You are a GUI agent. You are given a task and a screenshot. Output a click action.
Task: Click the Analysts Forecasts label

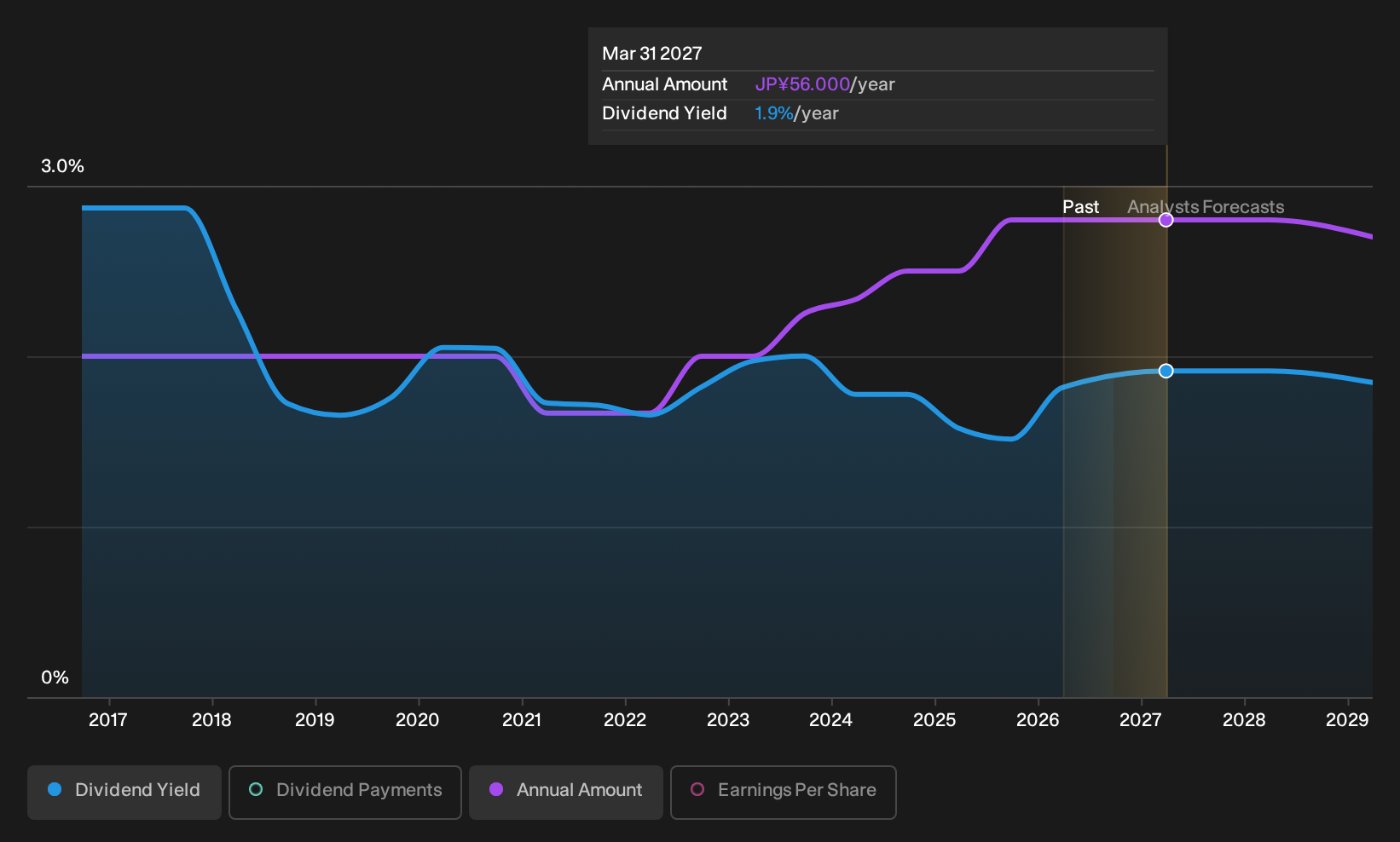[1206, 207]
